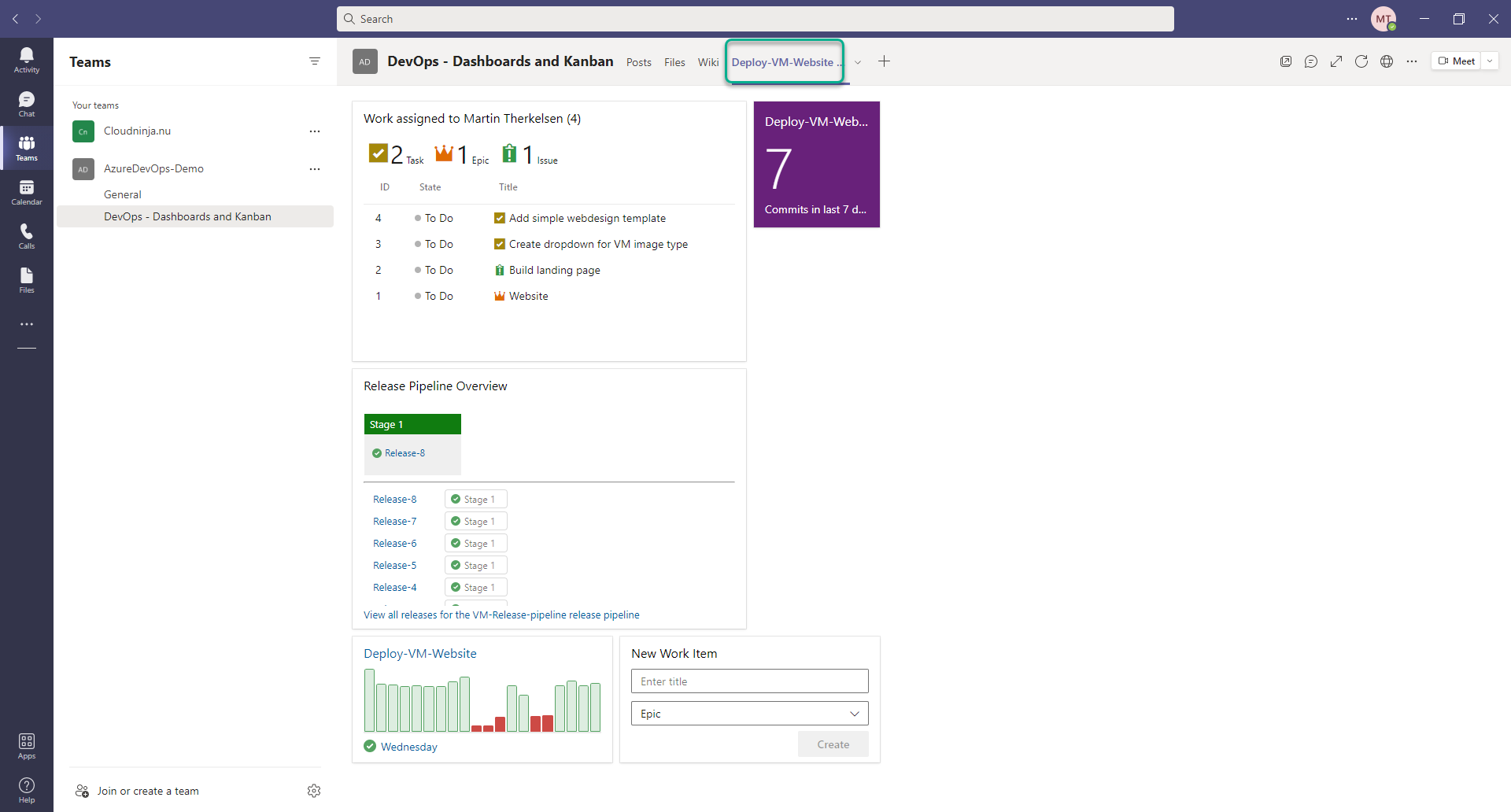Start a meeting with Meet button
The image size is (1511, 812).
(x=1456, y=61)
